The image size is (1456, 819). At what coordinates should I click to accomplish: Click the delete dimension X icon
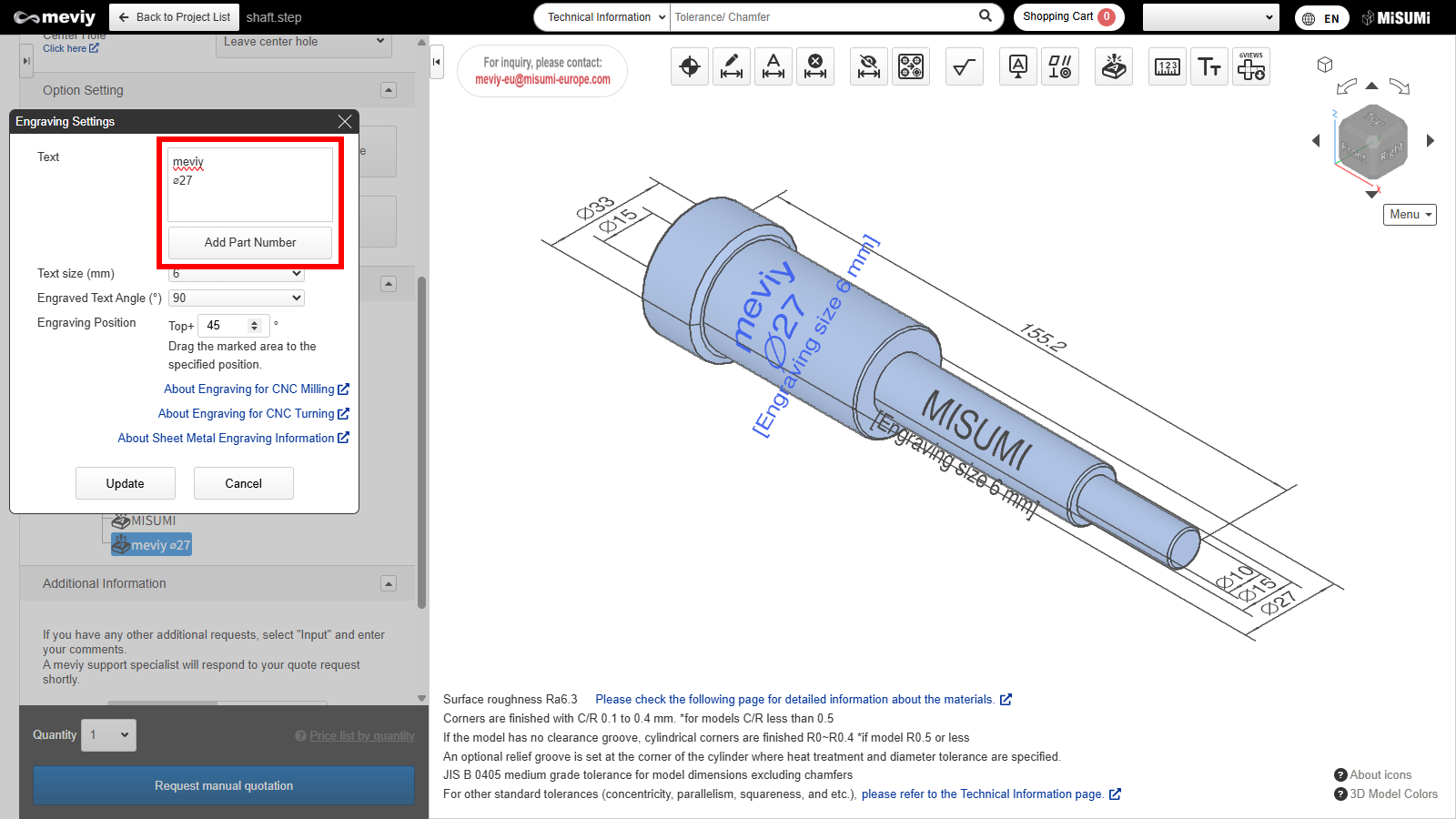(x=815, y=66)
